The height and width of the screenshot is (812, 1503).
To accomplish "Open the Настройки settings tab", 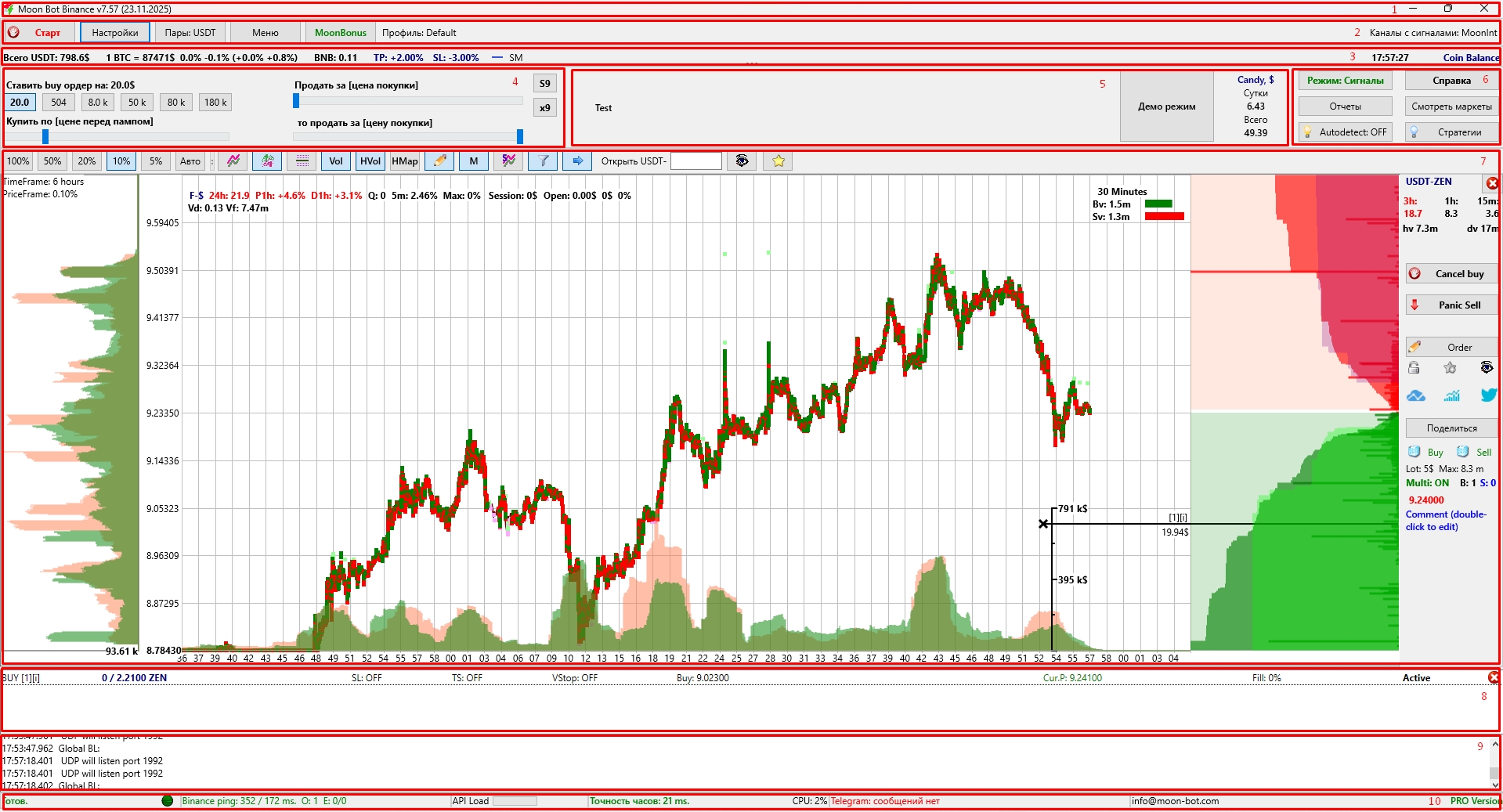I will click(115, 33).
